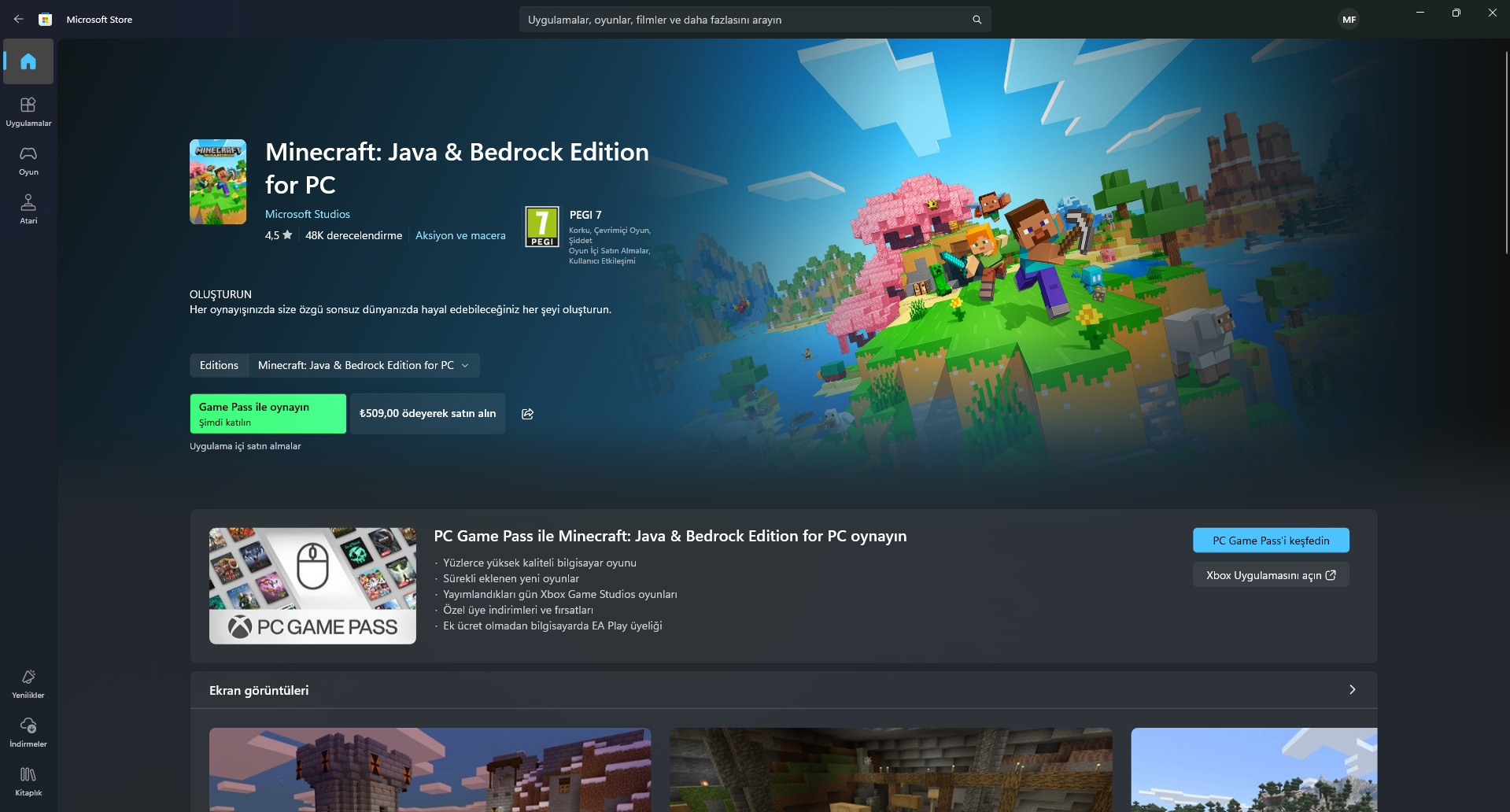Click Uygulama içi satın almalar text
The image size is (1510, 812).
pyautogui.click(x=246, y=446)
